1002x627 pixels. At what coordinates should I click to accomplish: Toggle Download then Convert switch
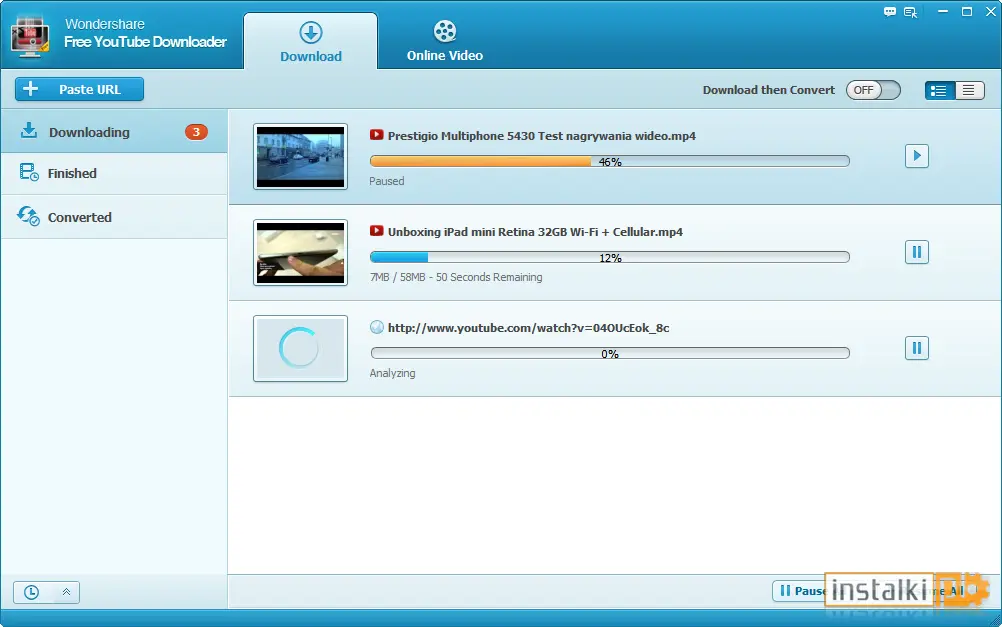(x=873, y=90)
